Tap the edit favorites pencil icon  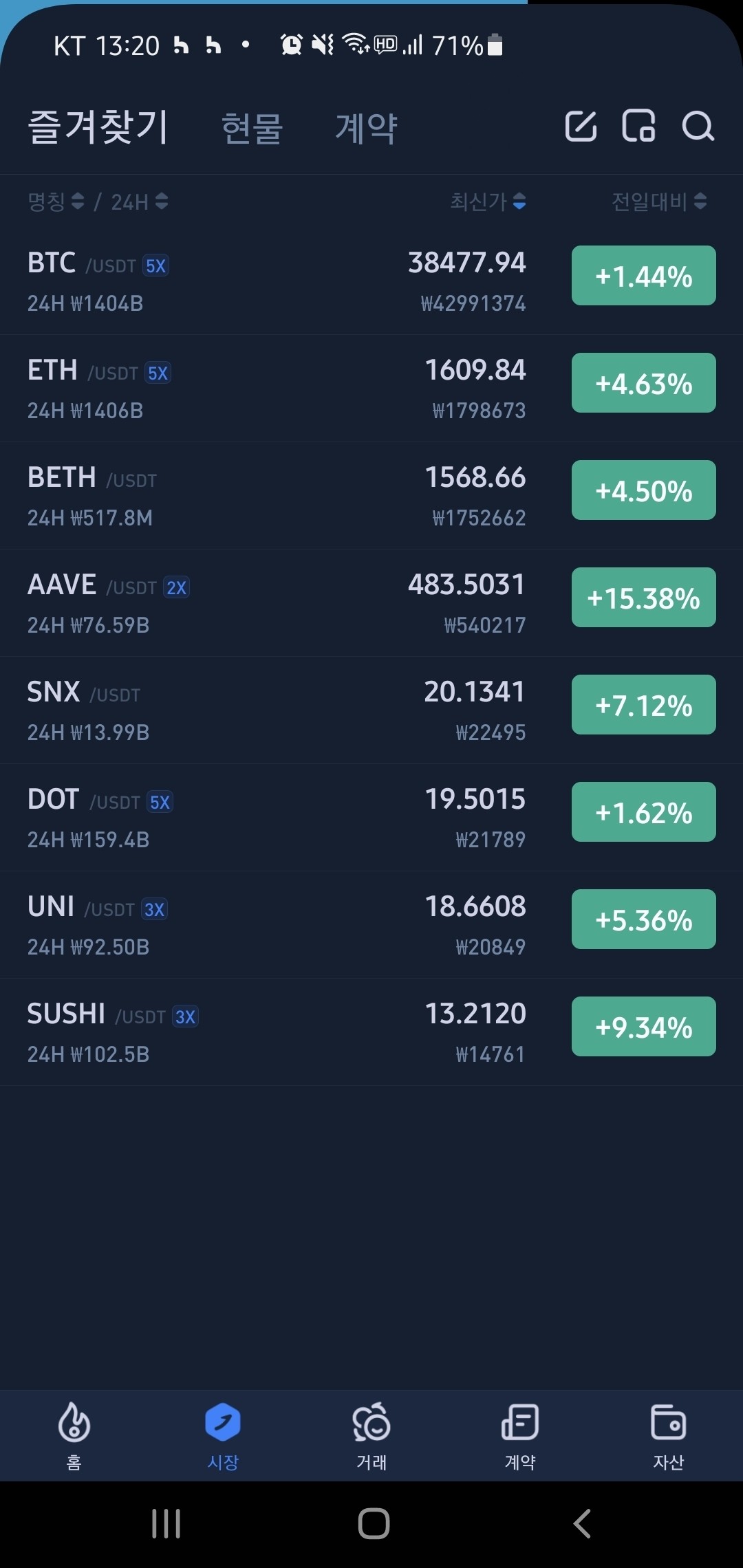[581, 127]
